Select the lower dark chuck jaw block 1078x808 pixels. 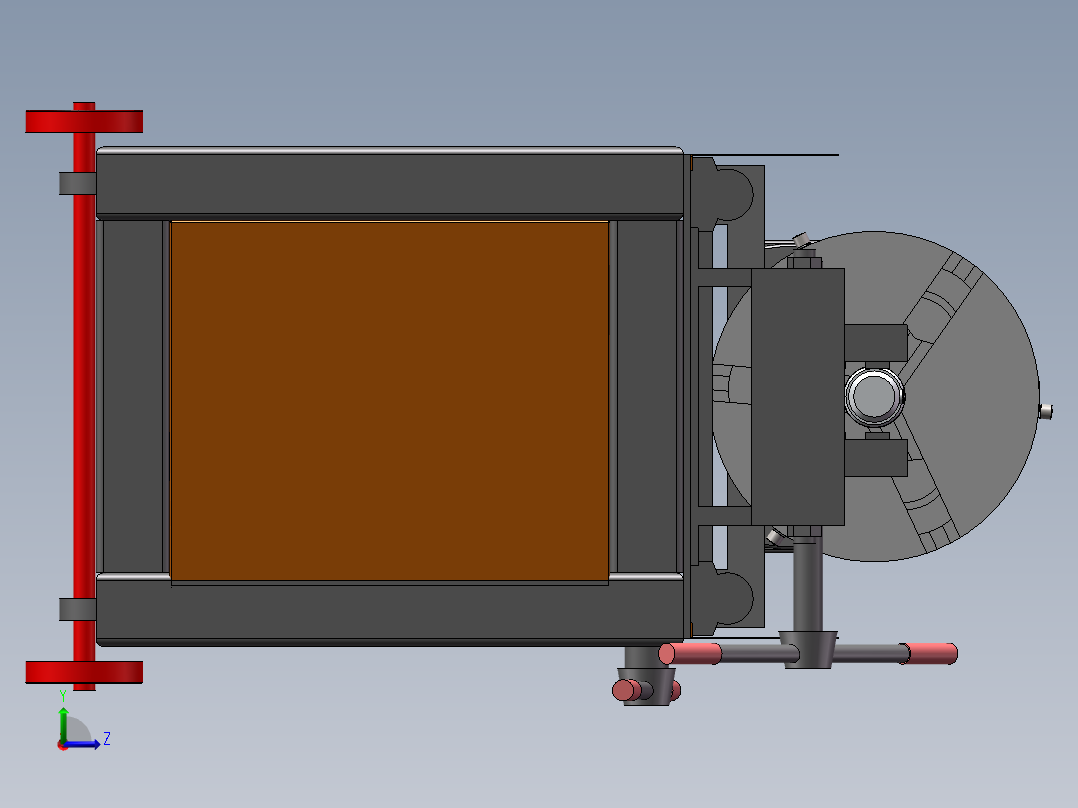[876, 458]
